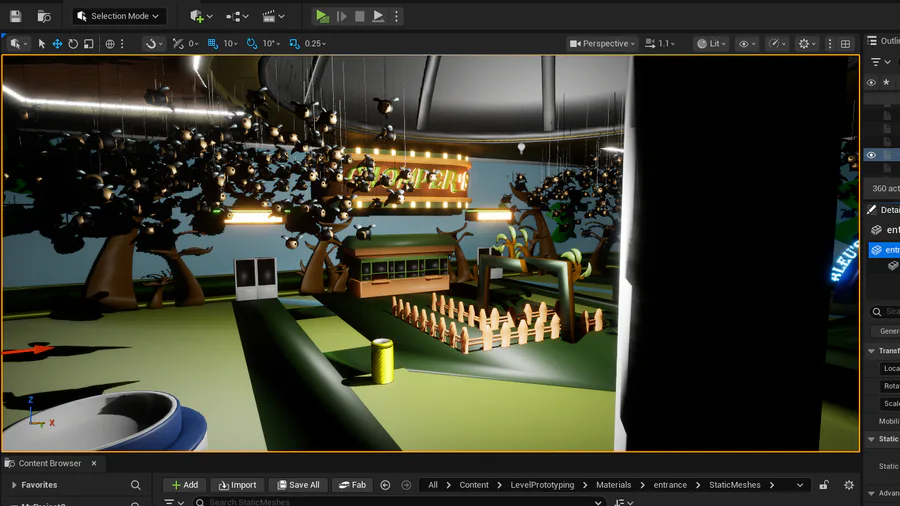Click the Save current level icon

(15, 16)
